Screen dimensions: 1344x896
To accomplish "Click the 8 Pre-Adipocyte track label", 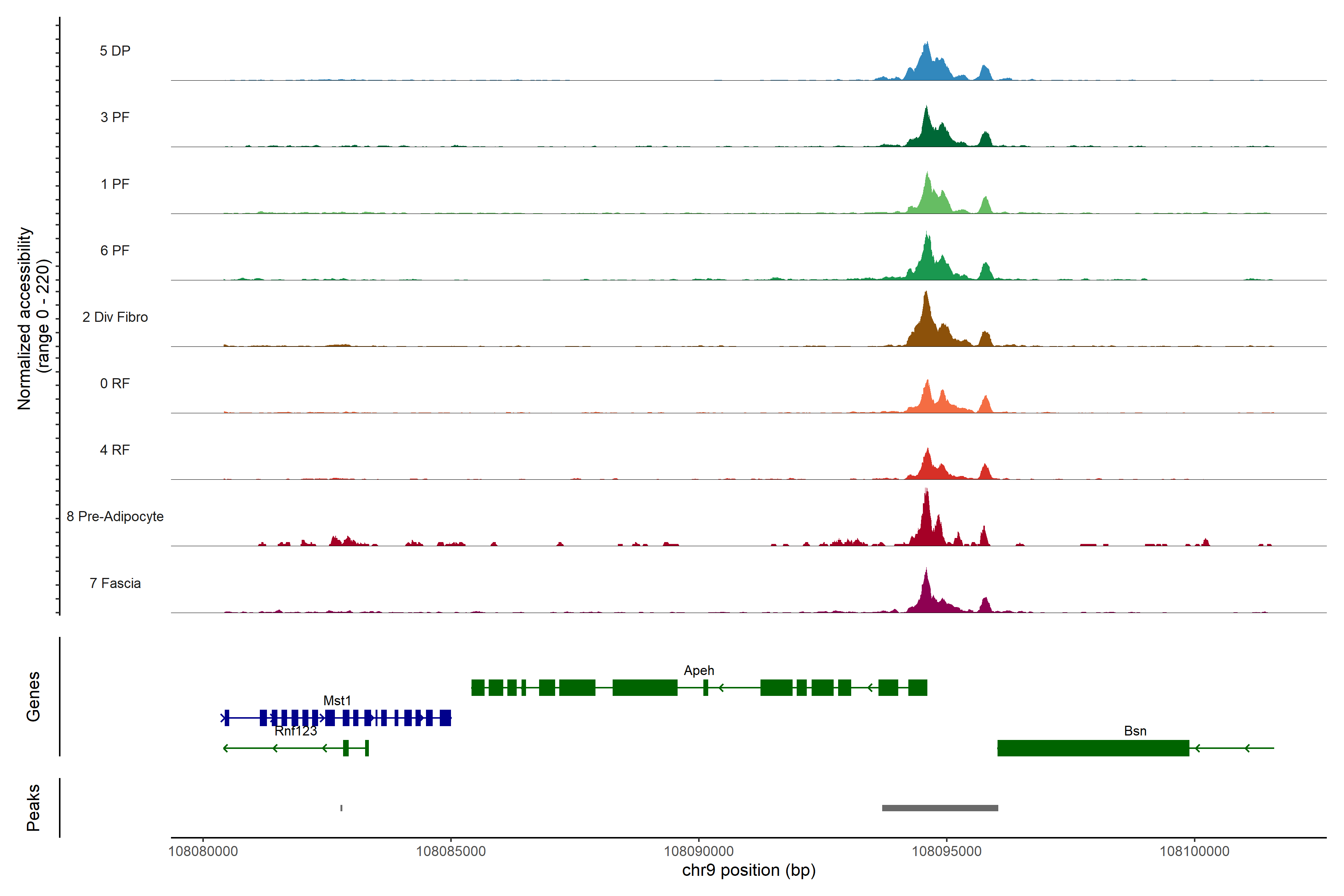I will [115, 516].
